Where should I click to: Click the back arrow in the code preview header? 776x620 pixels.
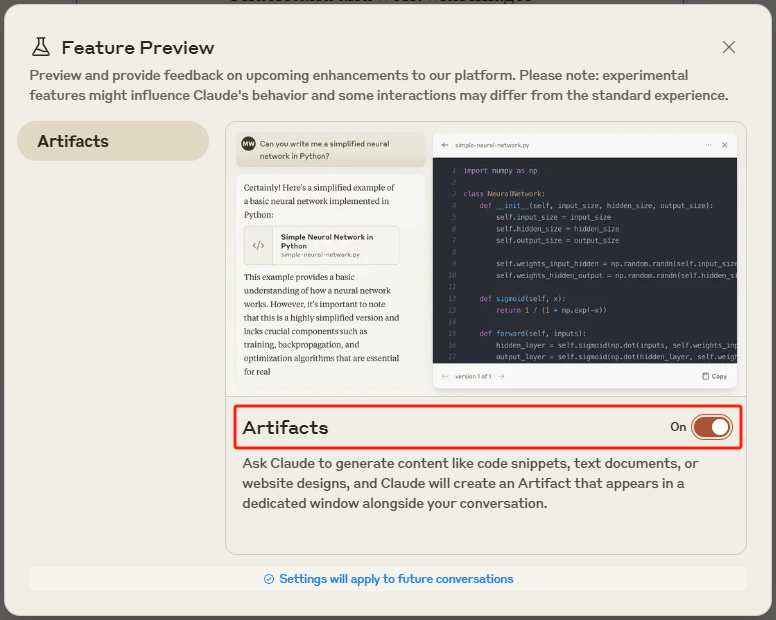point(445,145)
